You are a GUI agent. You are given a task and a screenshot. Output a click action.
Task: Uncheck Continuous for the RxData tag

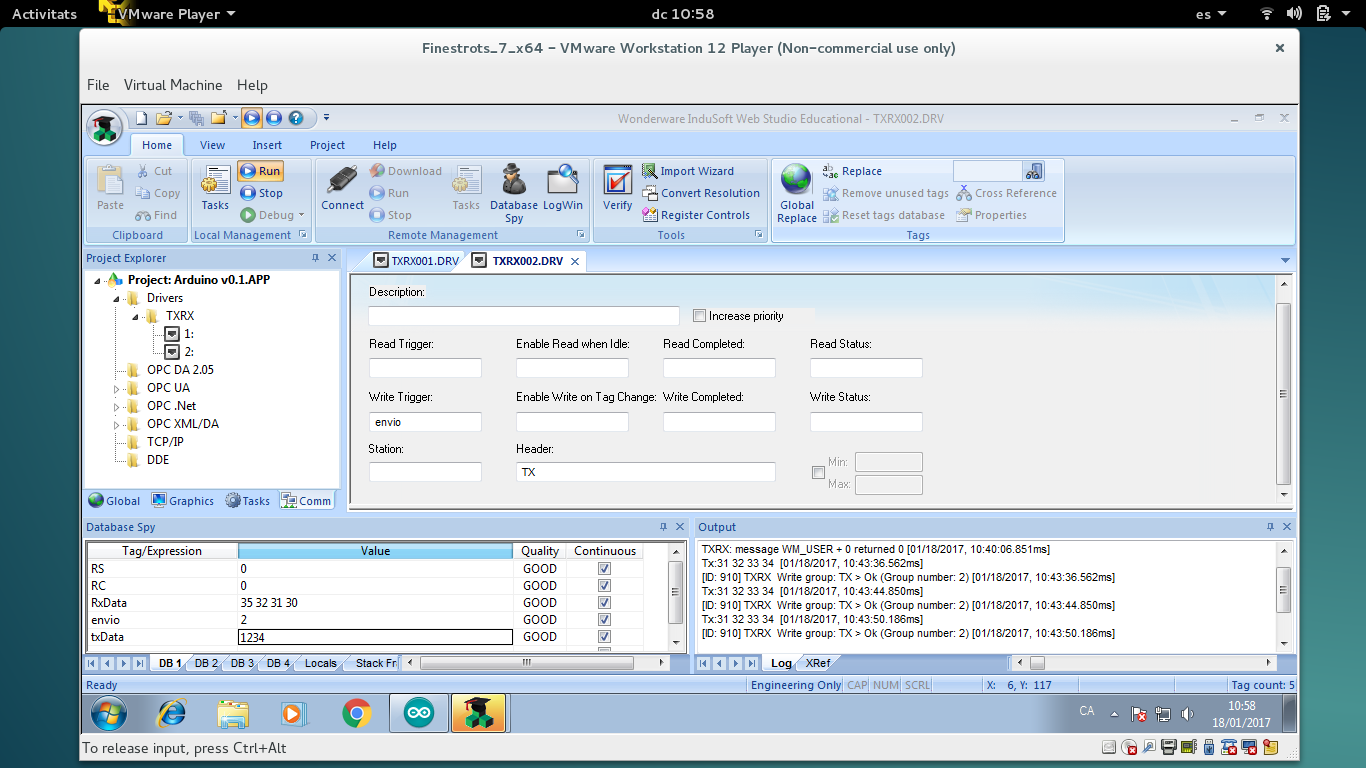pyautogui.click(x=604, y=603)
